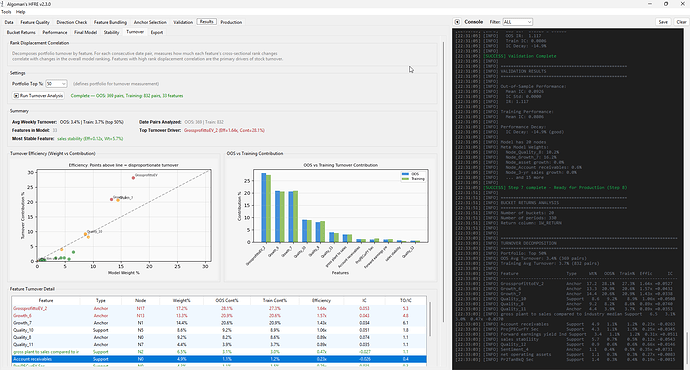
Task: Select the Turnover sub-tab
Action: pos(135,32)
